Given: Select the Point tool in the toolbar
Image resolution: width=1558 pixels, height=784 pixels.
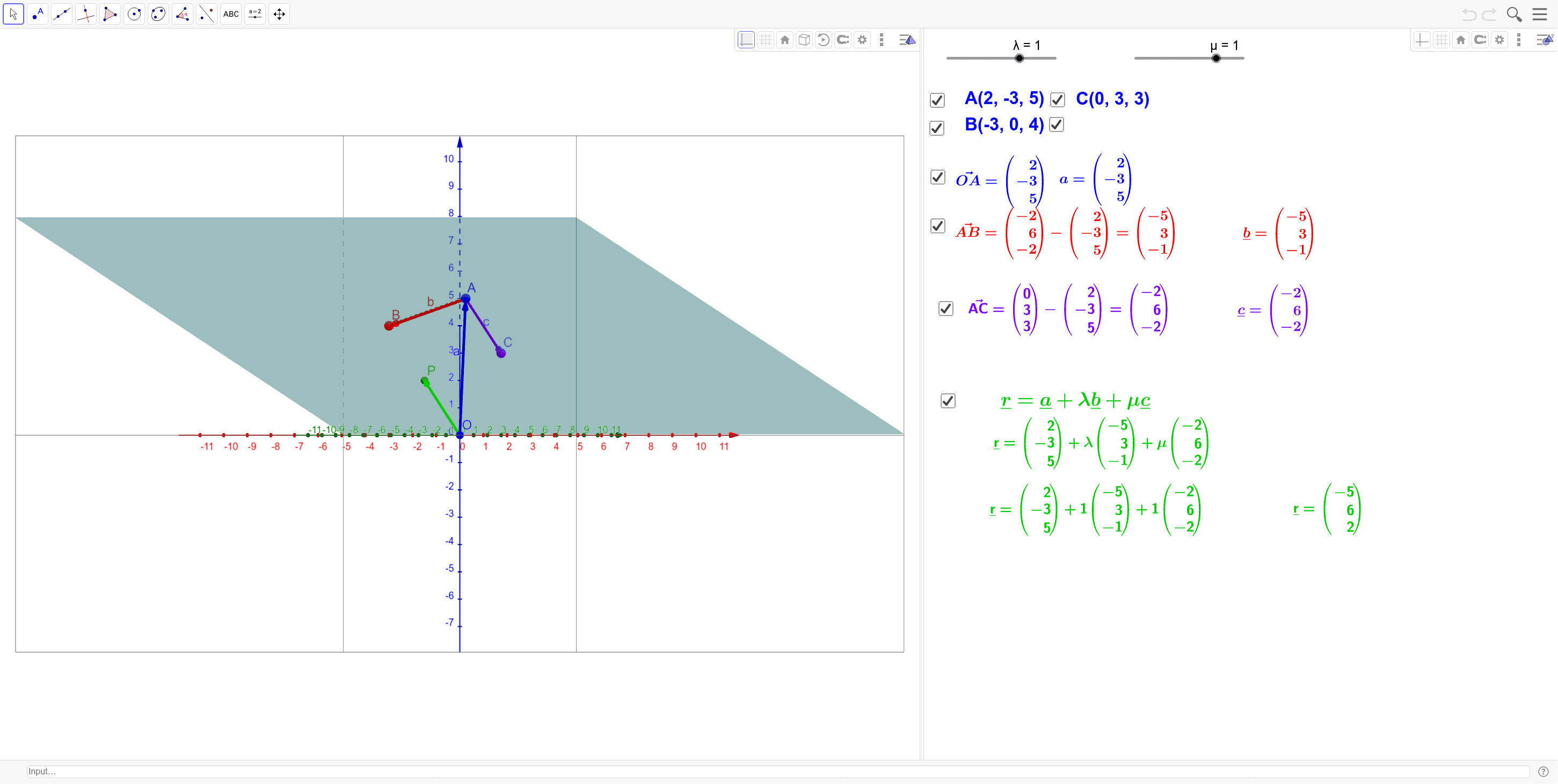Looking at the screenshot, I should pos(38,14).
